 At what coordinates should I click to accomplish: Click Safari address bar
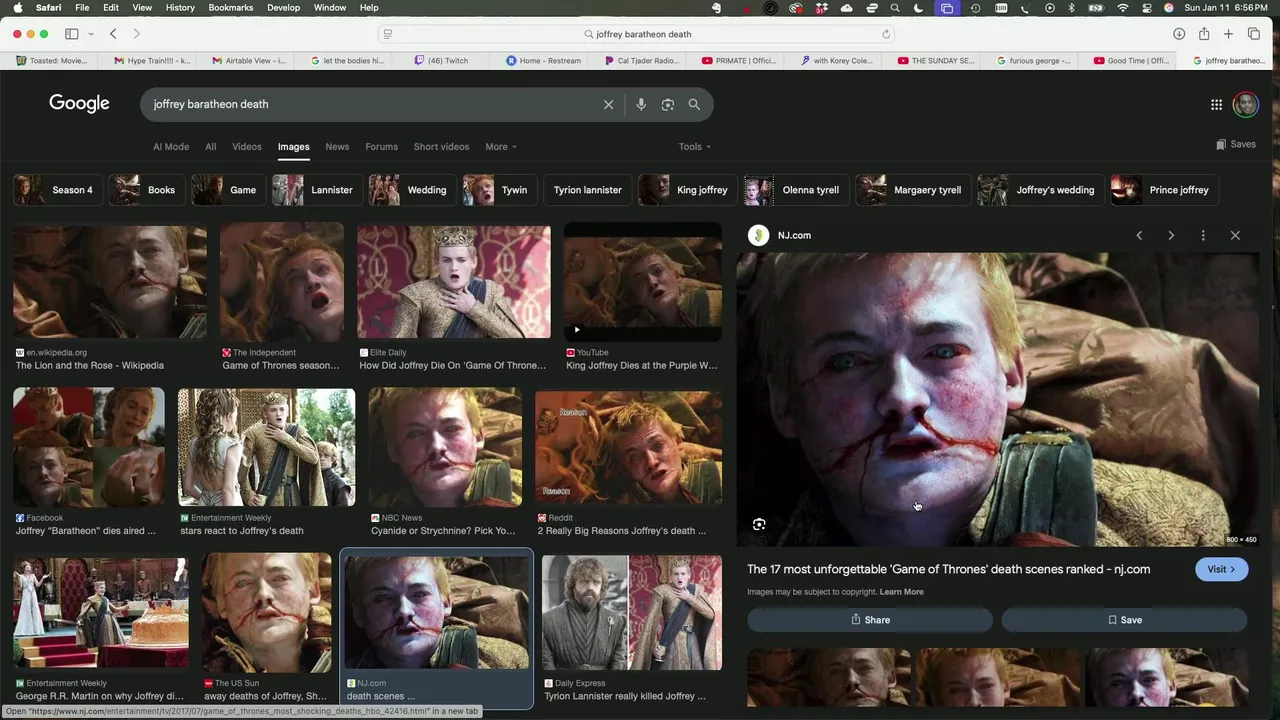click(x=636, y=34)
